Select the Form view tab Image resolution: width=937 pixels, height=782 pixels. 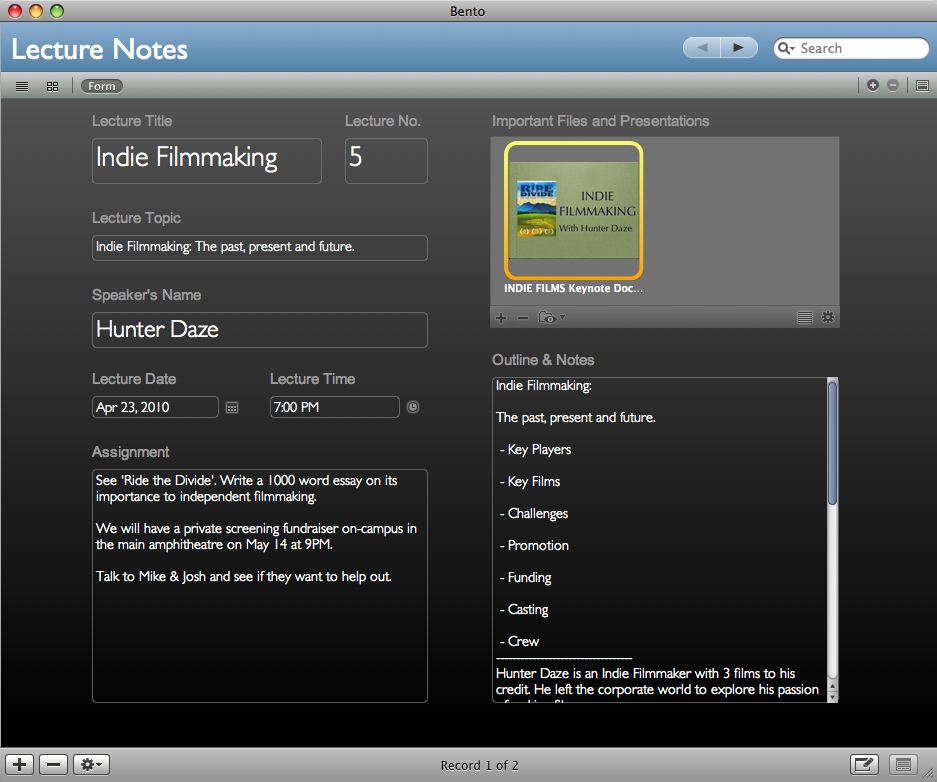point(101,87)
